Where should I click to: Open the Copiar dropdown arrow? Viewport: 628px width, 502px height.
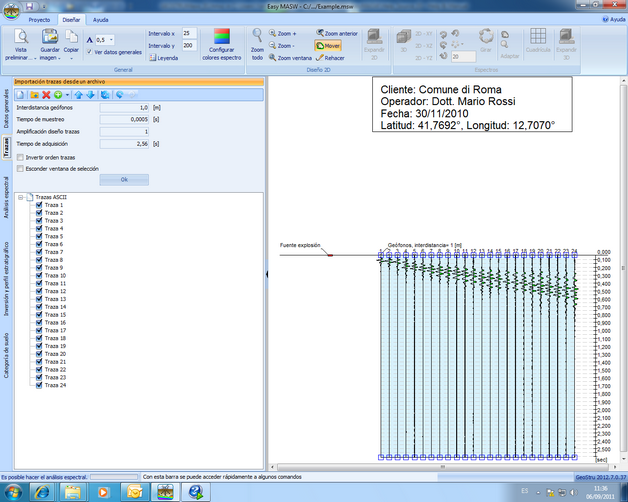[x=71, y=58]
